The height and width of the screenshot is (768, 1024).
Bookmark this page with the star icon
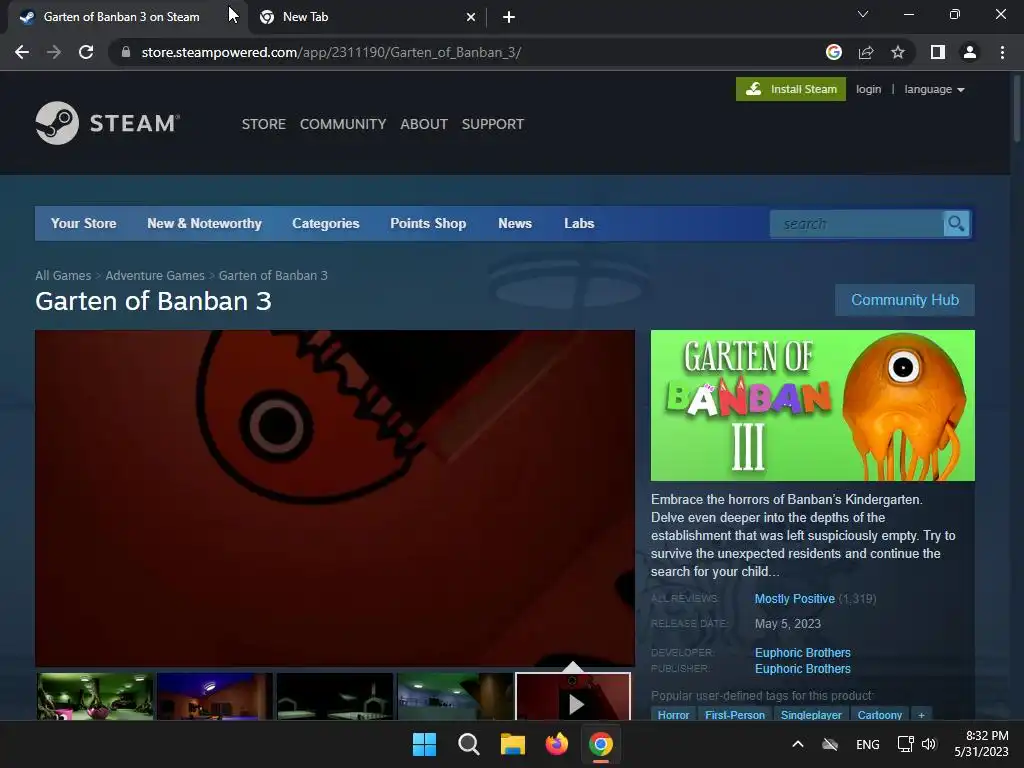pyautogui.click(x=898, y=52)
